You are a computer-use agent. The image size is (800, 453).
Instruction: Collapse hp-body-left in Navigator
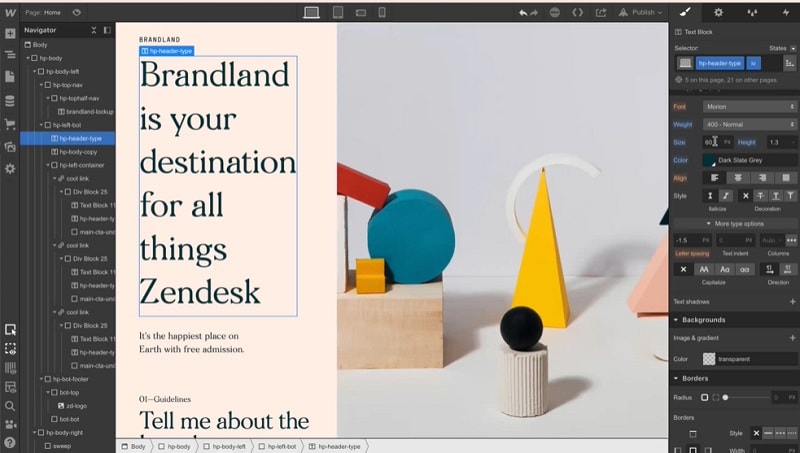(x=35, y=71)
